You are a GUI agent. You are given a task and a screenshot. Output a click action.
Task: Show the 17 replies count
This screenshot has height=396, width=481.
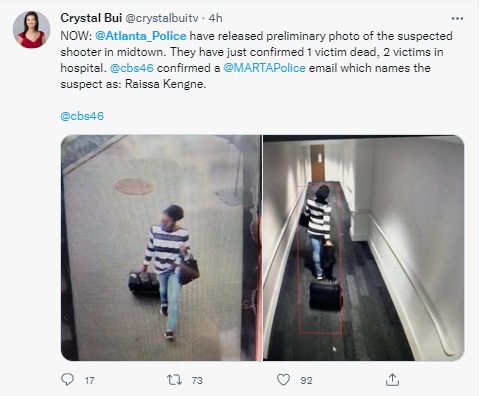click(89, 380)
